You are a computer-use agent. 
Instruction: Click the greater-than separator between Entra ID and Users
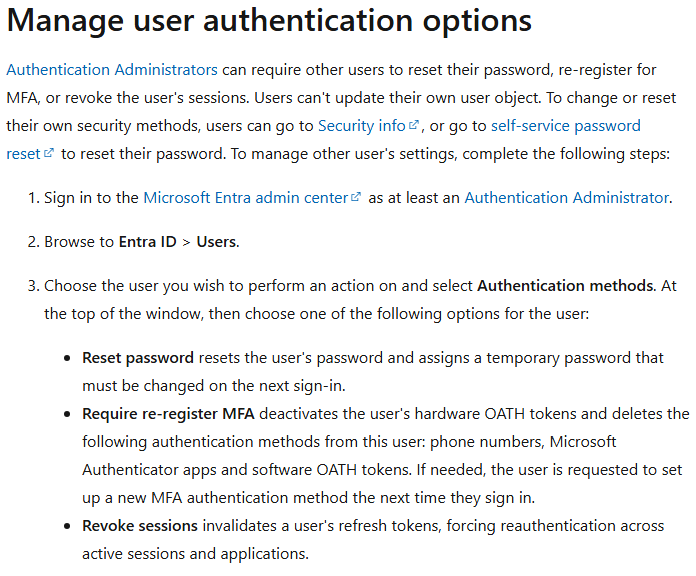pos(186,242)
